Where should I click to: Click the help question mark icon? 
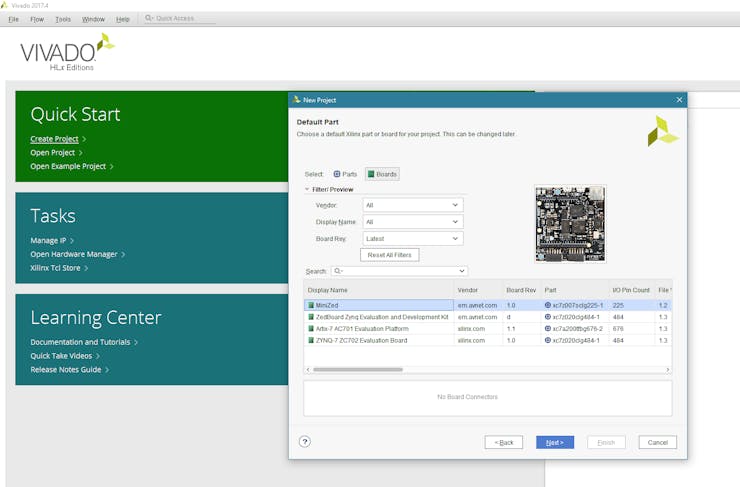[x=305, y=442]
